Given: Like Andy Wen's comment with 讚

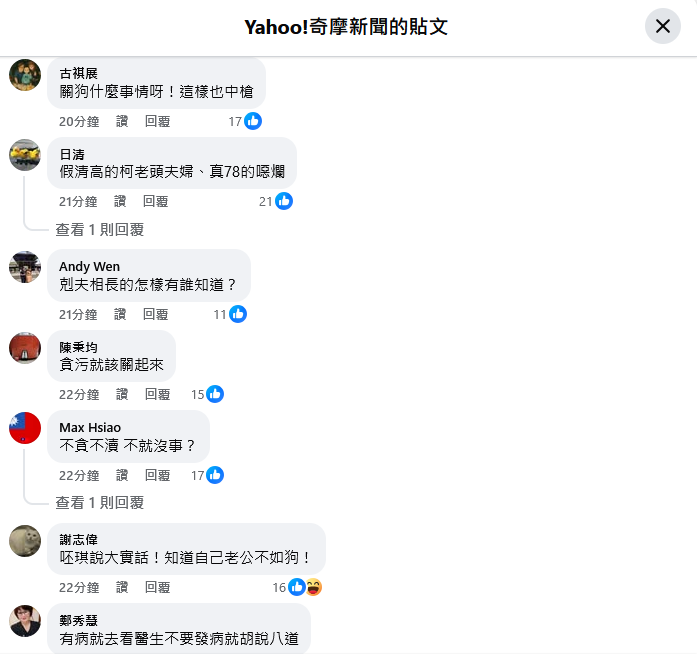Looking at the screenshot, I should coord(120,314).
